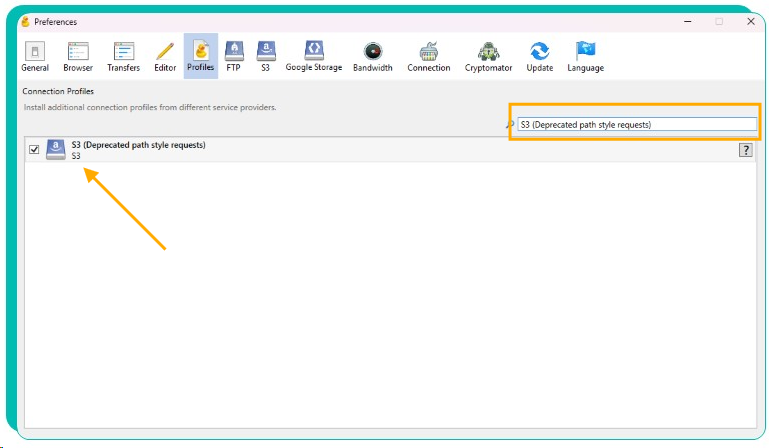Open the Google Storage preferences section
The height and width of the screenshot is (448, 769).
(x=314, y=56)
